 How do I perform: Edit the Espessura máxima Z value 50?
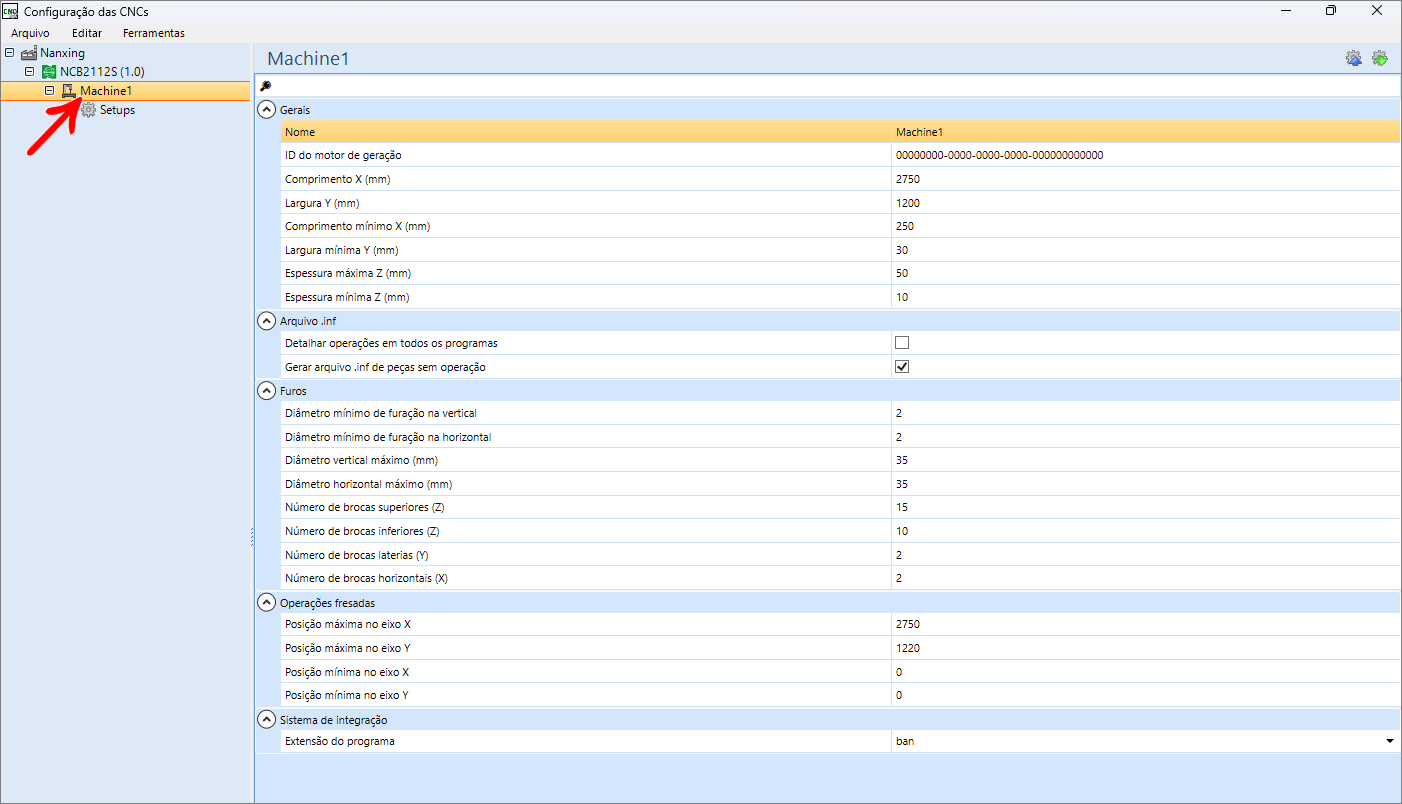[x=1145, y=273]
